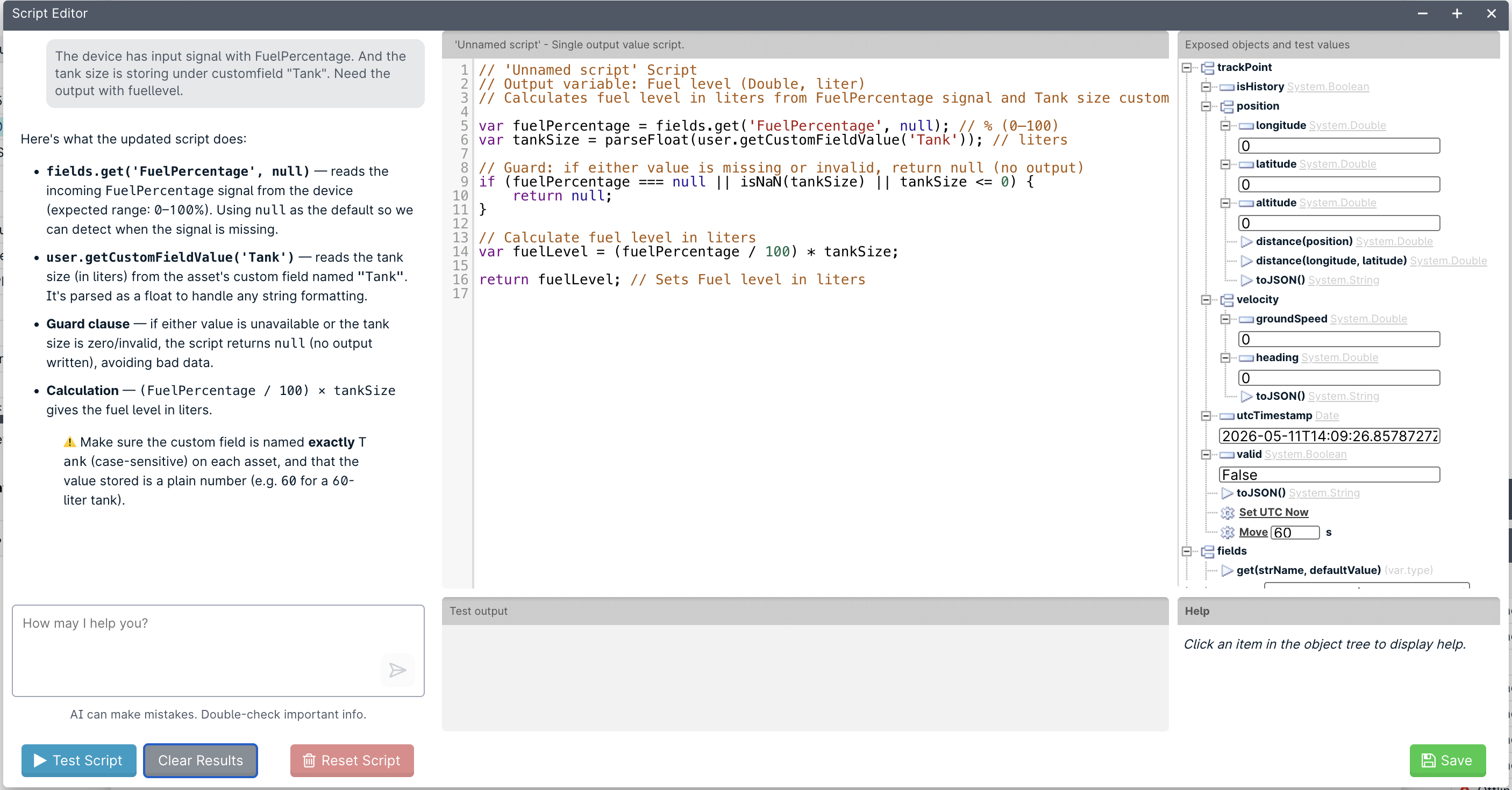Run the Test Script button

pyautogui.click(x=79, y=760)
